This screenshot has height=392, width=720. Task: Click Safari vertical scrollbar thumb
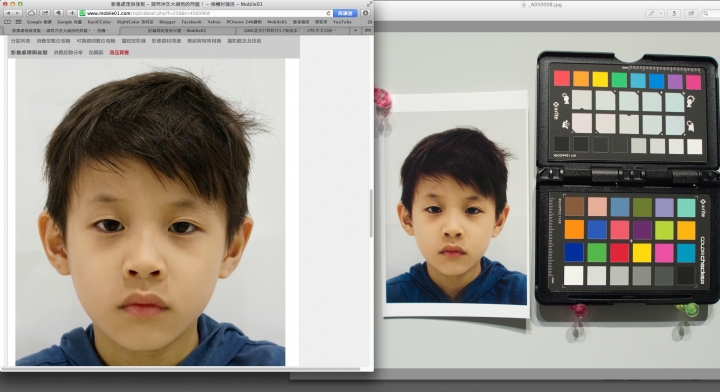(x=371, y=213)
